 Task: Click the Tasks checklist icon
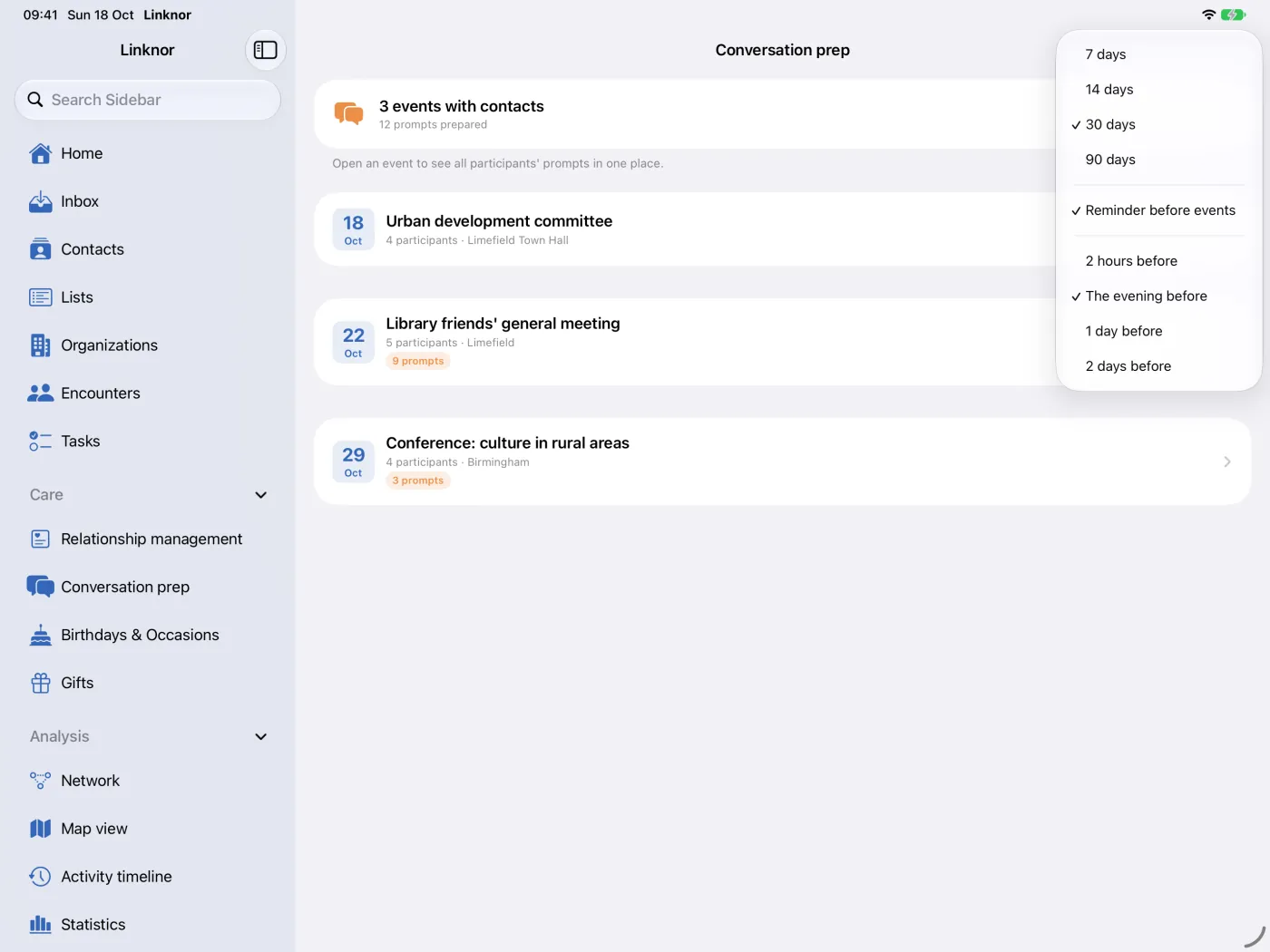(41, 442)
